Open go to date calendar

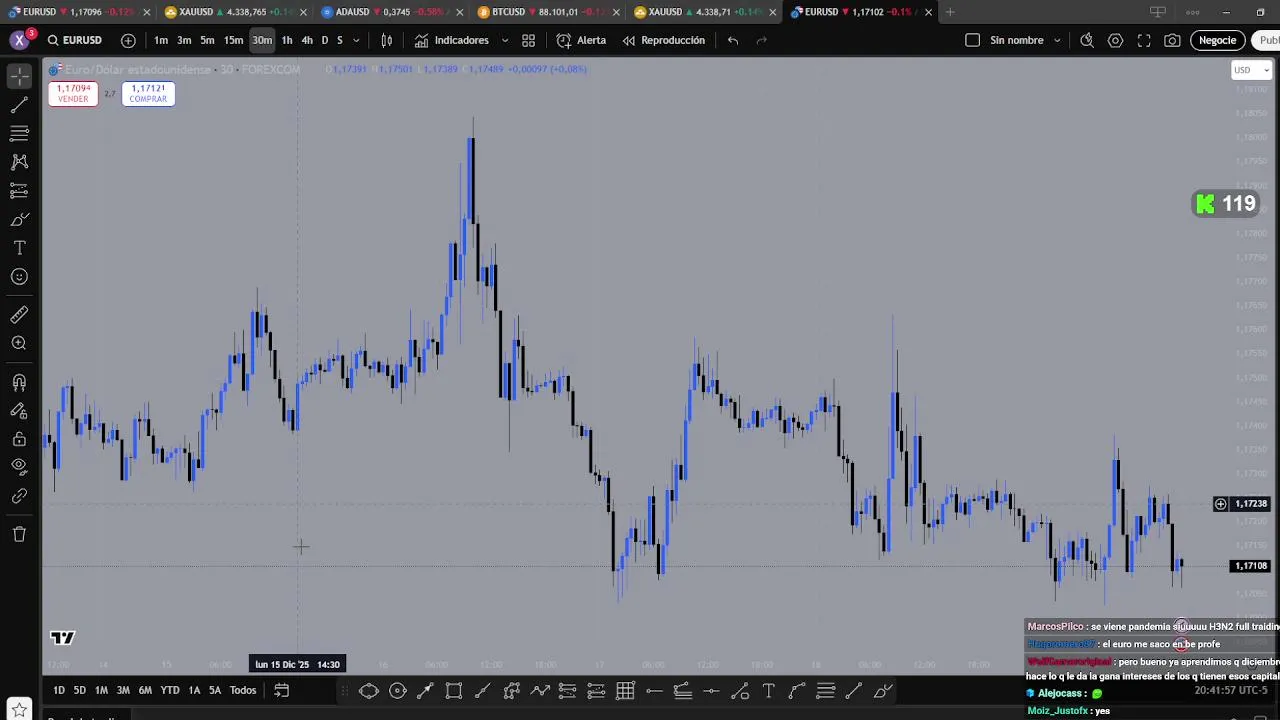(282, 690)
